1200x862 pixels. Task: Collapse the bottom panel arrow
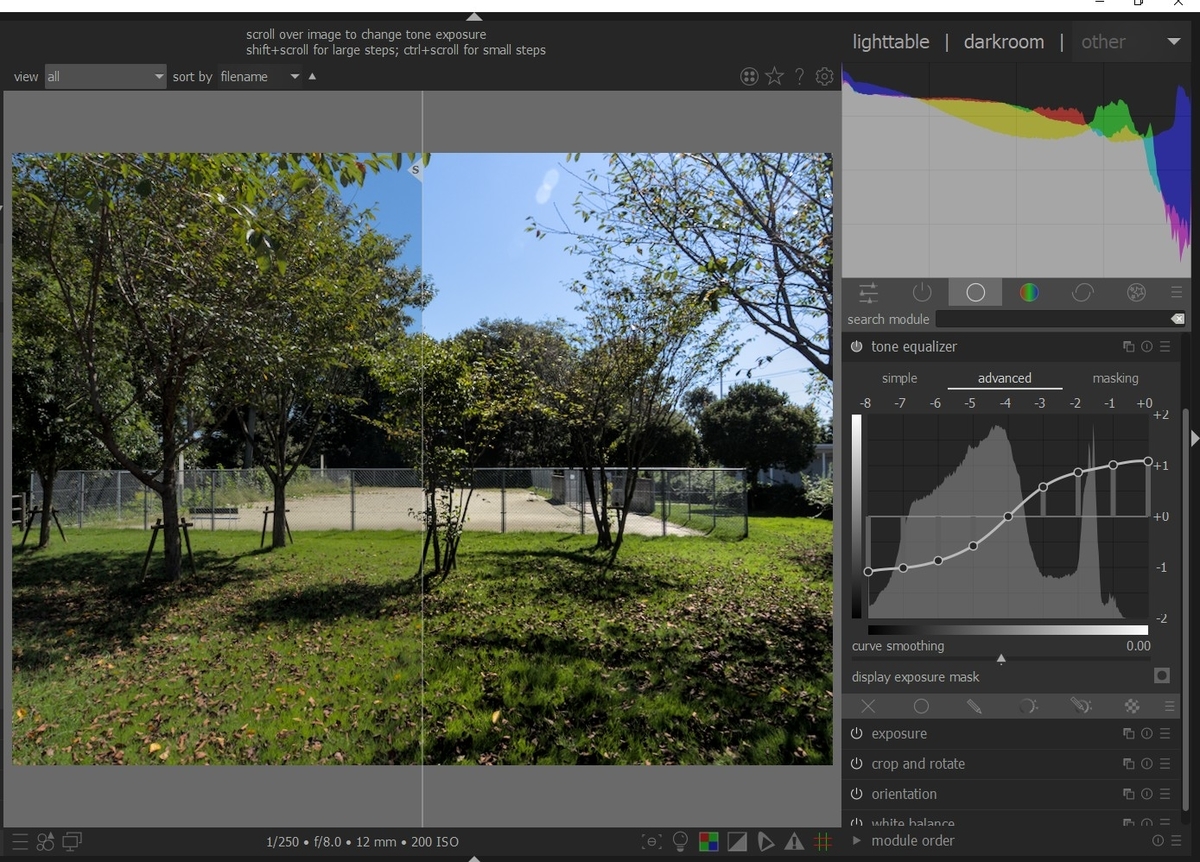click(474, 857)
